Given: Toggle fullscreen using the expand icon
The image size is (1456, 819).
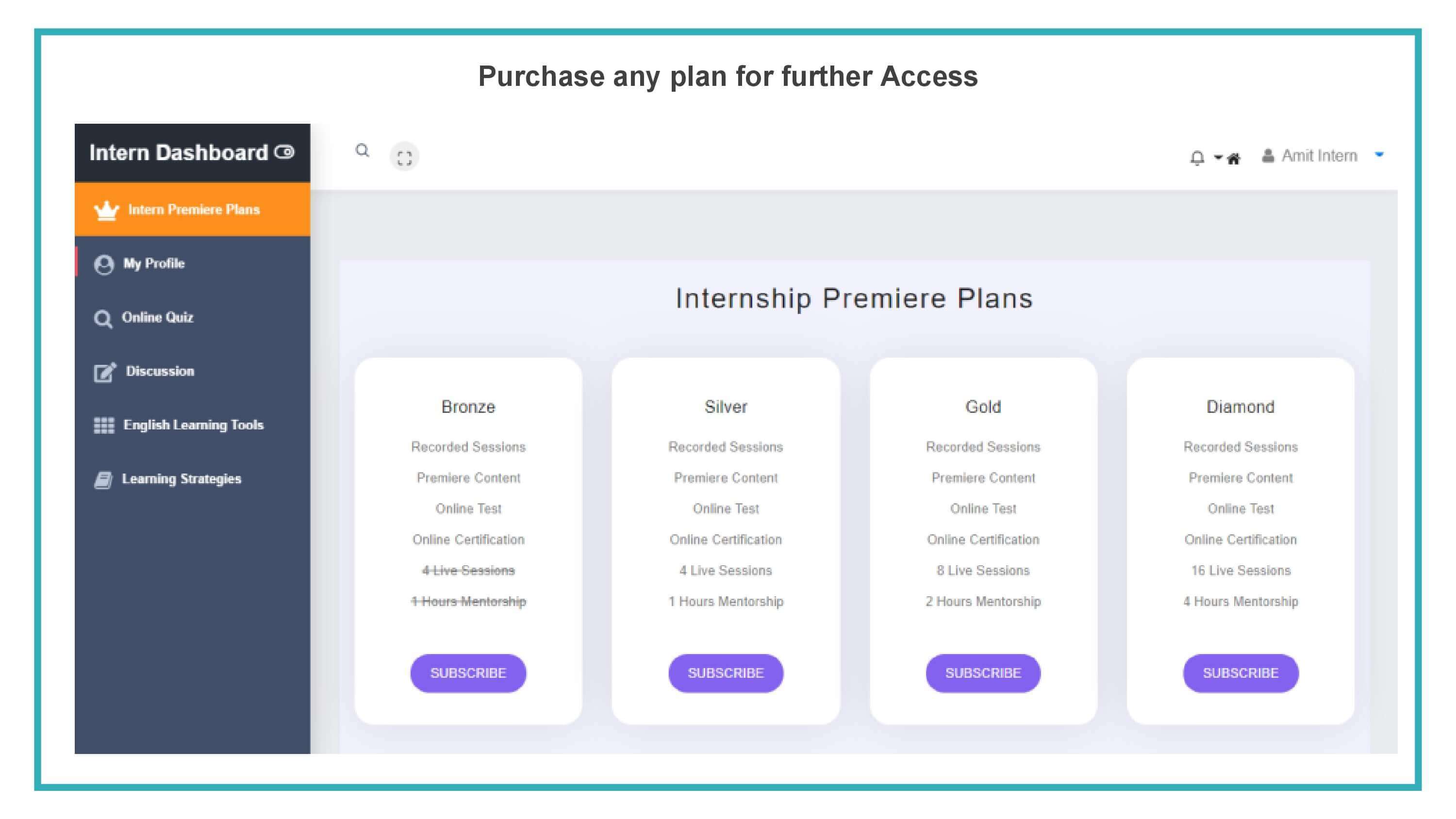Looking at the screenshot, I should (404, 157).
